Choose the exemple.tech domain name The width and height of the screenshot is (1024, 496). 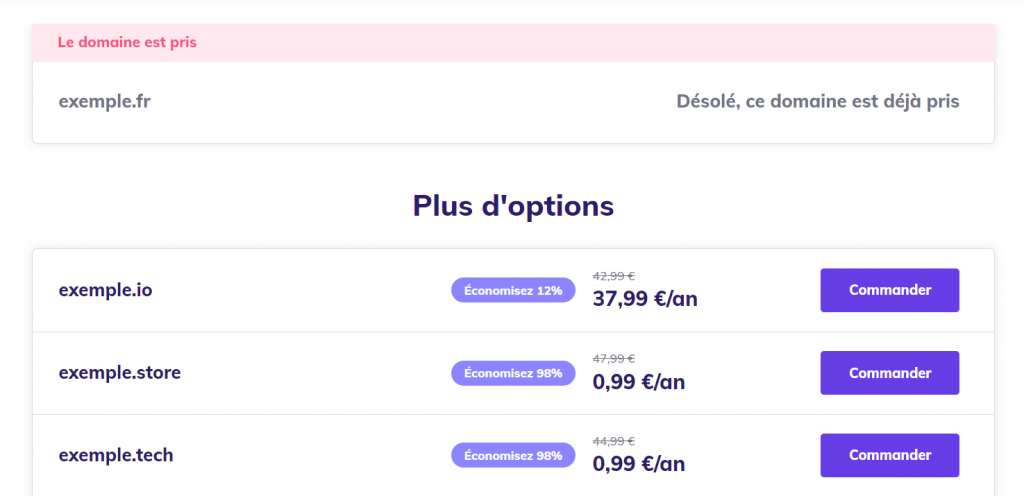coord(116,455)
